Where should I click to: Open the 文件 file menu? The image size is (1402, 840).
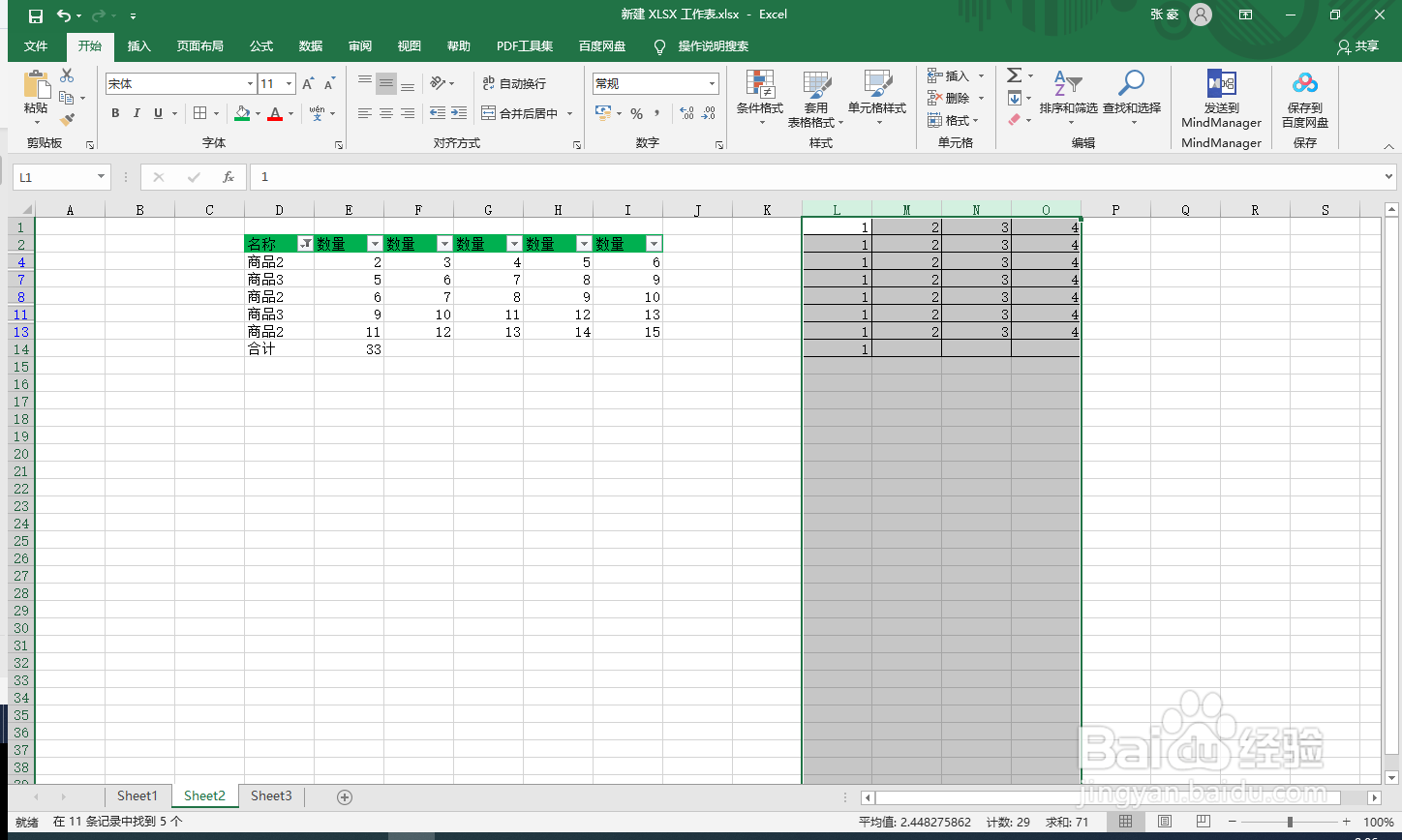coord(36,46)
